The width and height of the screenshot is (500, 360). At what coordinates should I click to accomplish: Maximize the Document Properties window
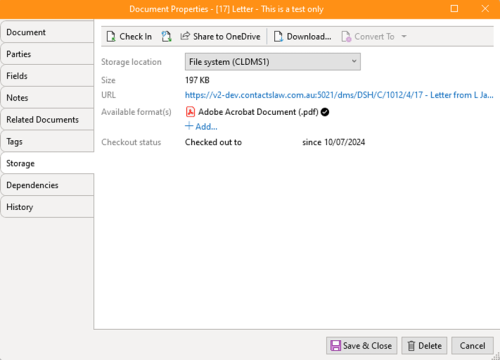(454, 9)
